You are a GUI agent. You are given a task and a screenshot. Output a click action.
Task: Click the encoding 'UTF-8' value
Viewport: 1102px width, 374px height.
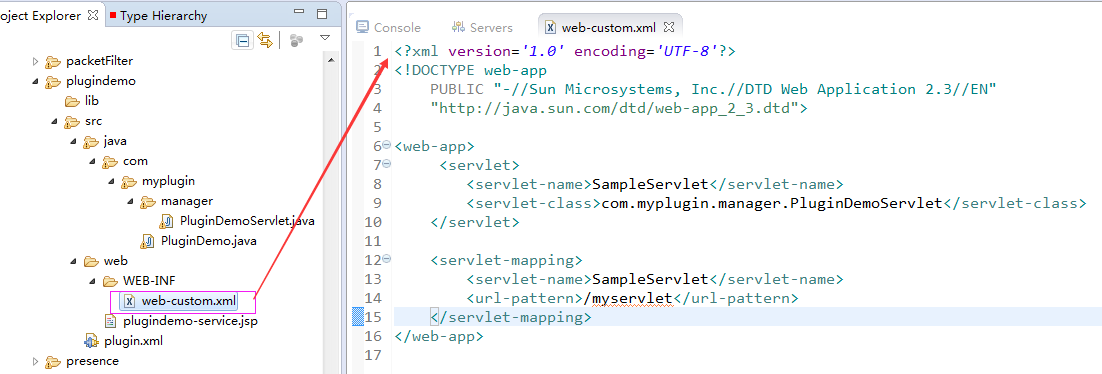[x=686, y=51]
